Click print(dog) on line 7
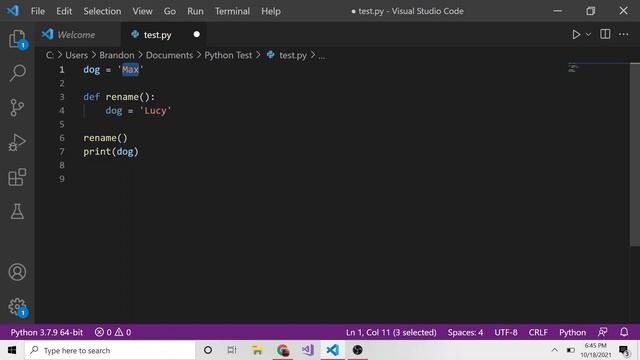This screenshot has width=640, height=360. pos(111,152)
